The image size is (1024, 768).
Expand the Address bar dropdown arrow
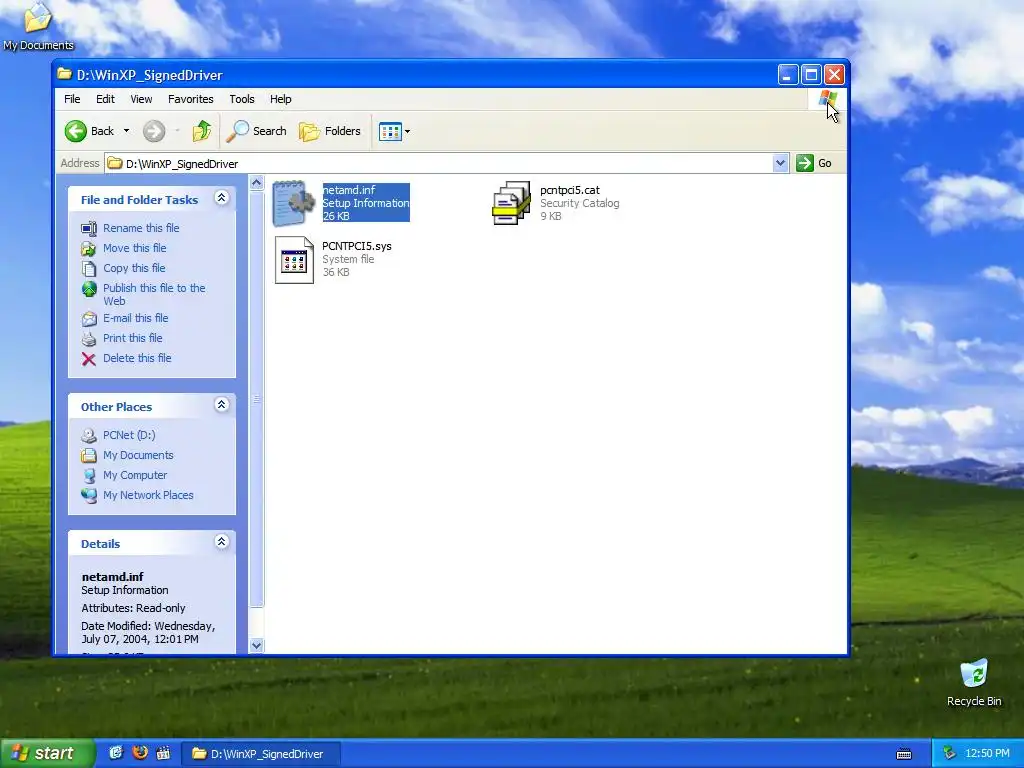pyautogui.click(x=780, y=163)
